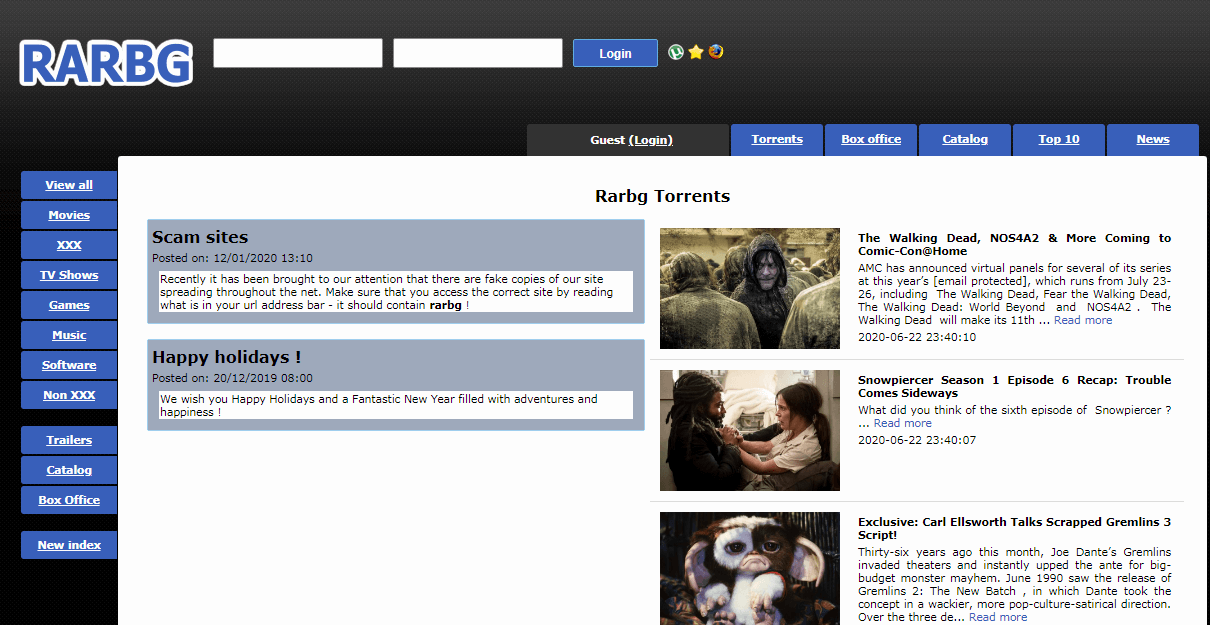Click the Snowpiercer Season 1 Episode 6 headline

coord(1014,386)
